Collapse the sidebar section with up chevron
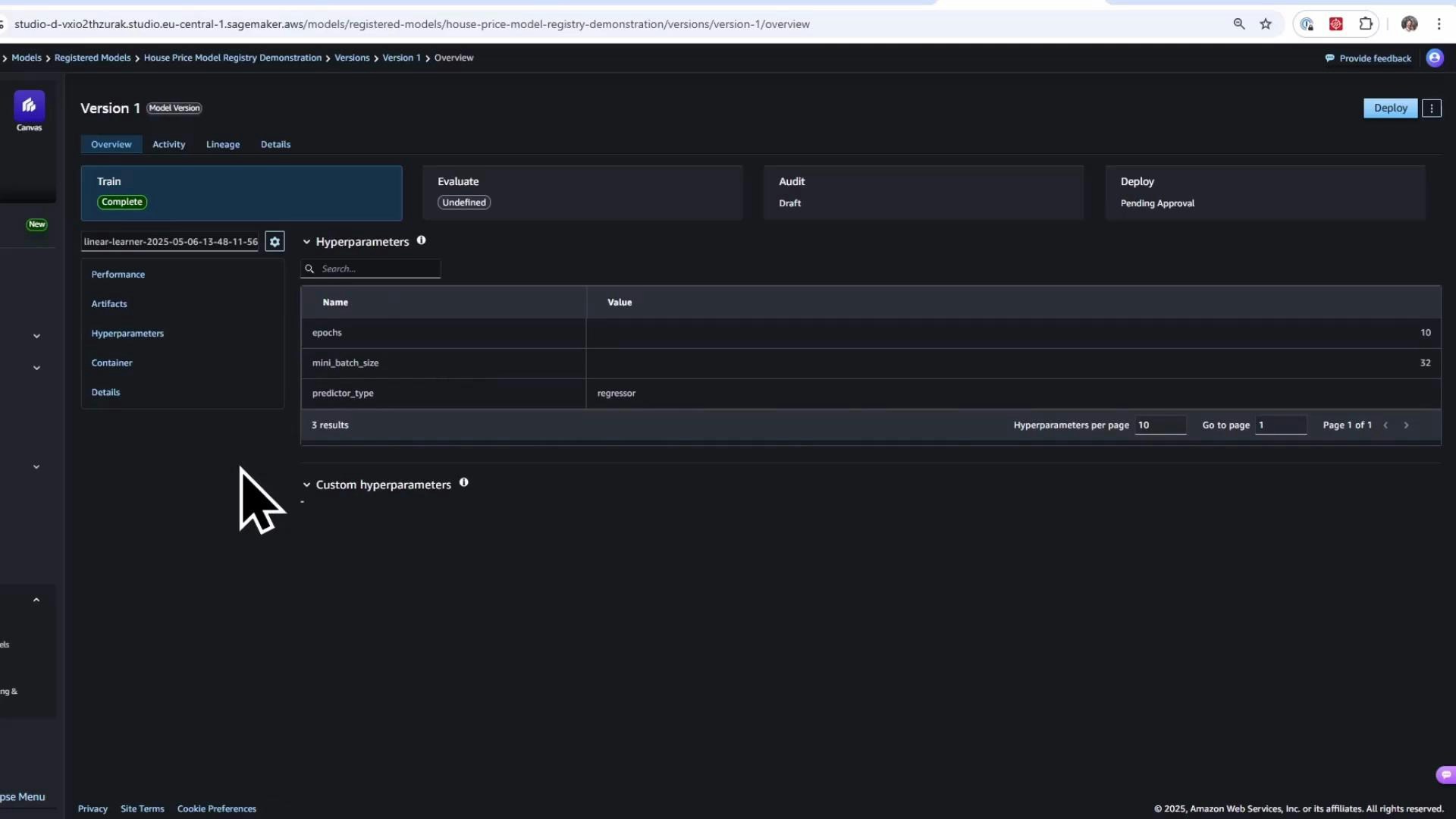Image resolution: width=1456 pixels, height=819 pixels. click(36, 600)
